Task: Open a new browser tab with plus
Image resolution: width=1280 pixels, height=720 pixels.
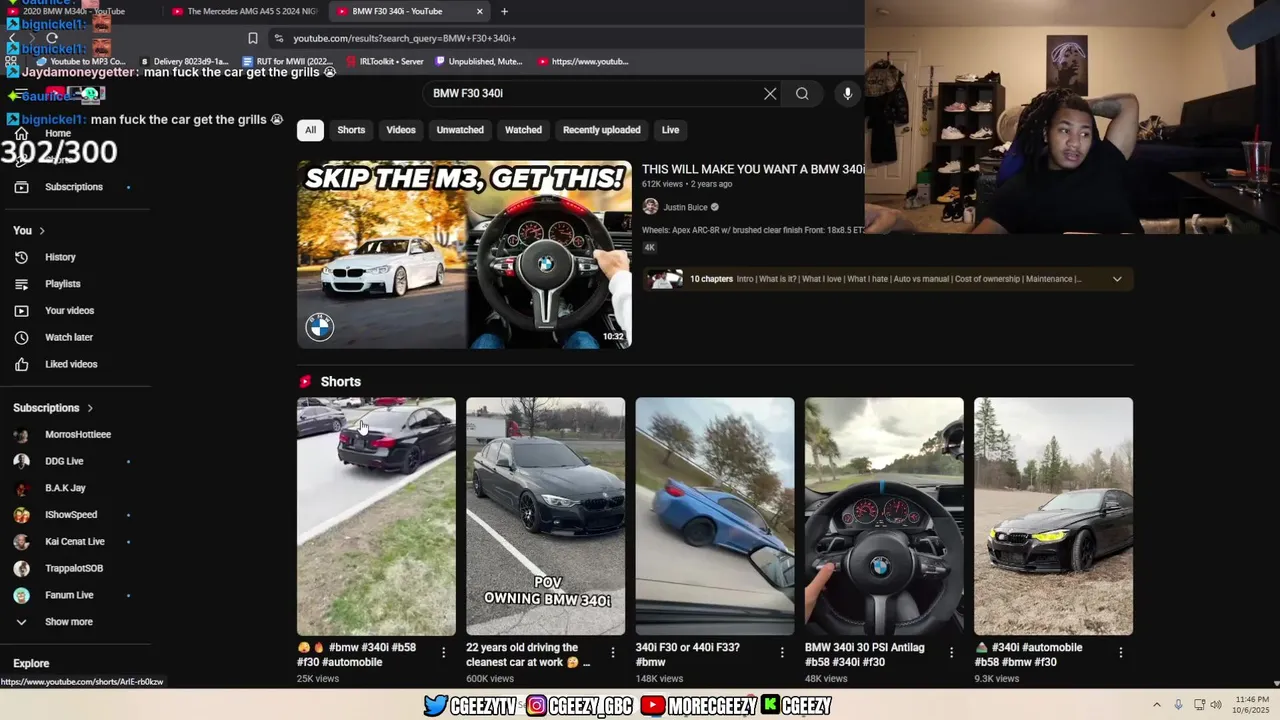Action: pyautogui.click(x=504, y=11)
